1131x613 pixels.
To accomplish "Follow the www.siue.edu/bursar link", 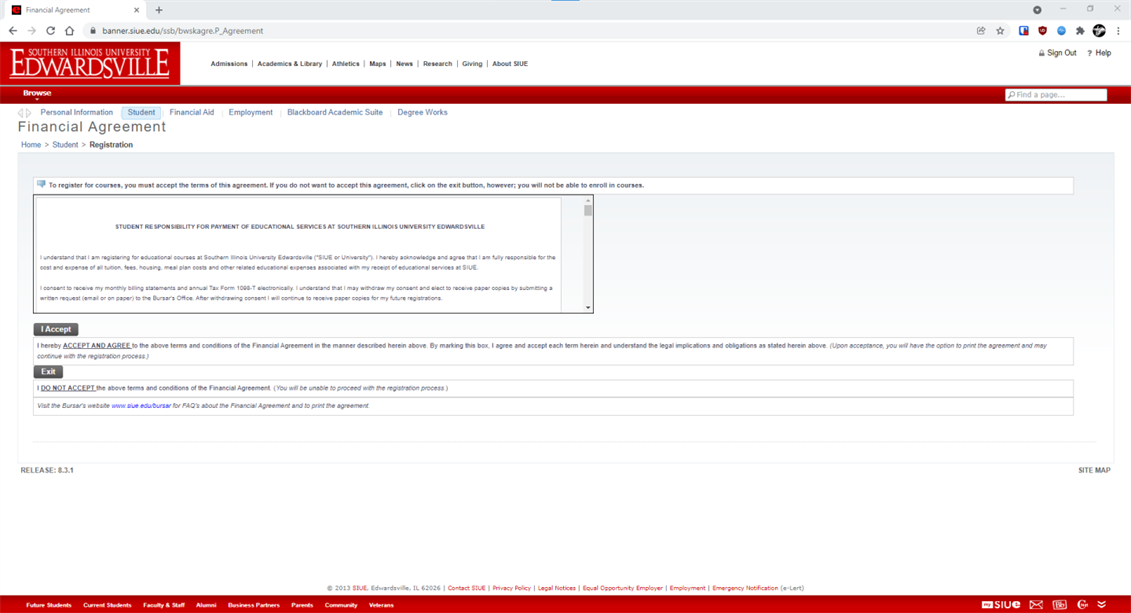I will point(141,406).
